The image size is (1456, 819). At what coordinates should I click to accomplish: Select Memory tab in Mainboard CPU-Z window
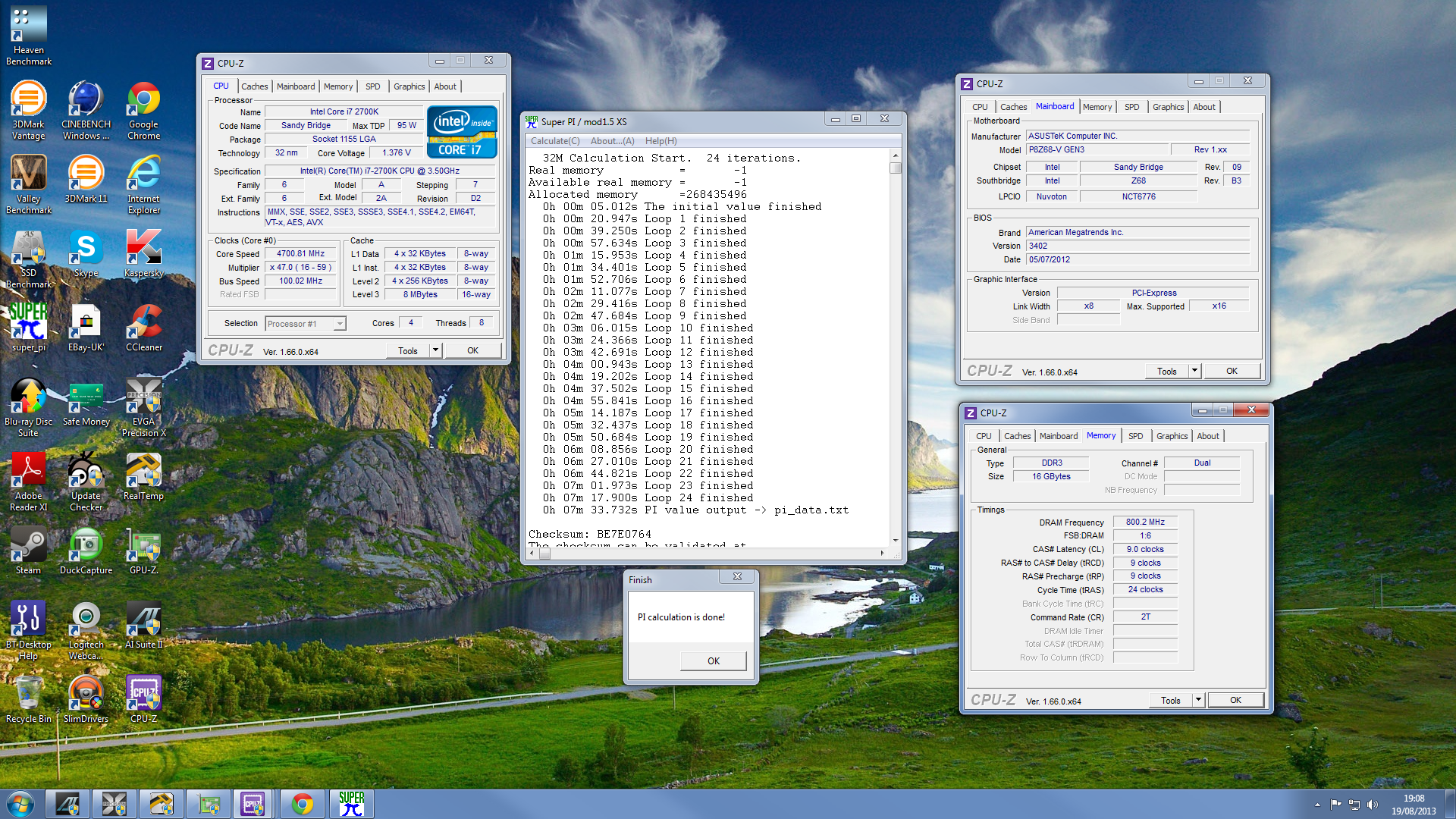point(1097,107)
